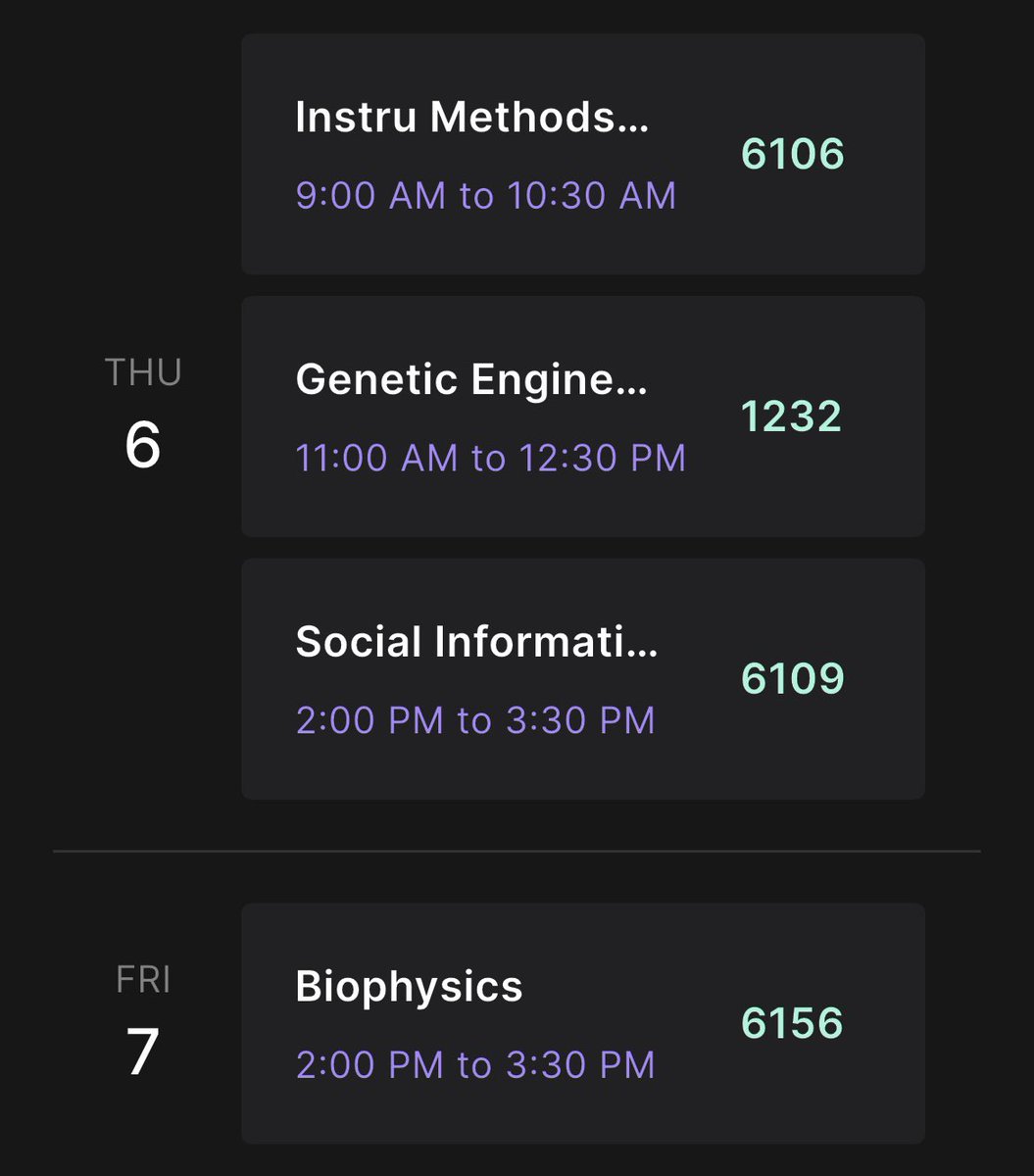Select room number 6156
1034x1176 pixels.
coord(792,1023)
